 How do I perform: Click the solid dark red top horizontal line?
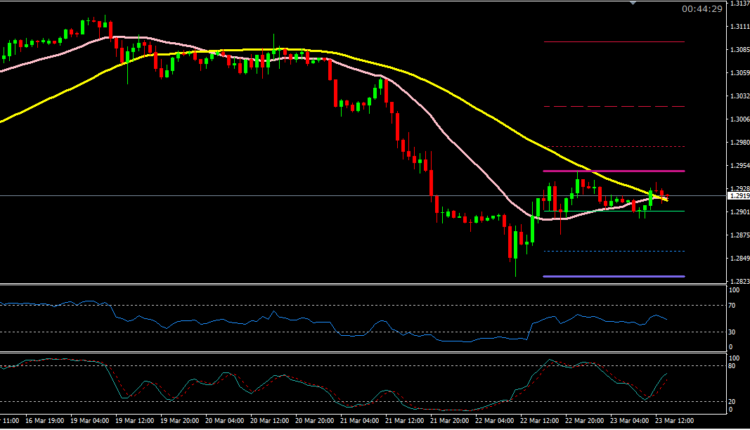point(598,42)
